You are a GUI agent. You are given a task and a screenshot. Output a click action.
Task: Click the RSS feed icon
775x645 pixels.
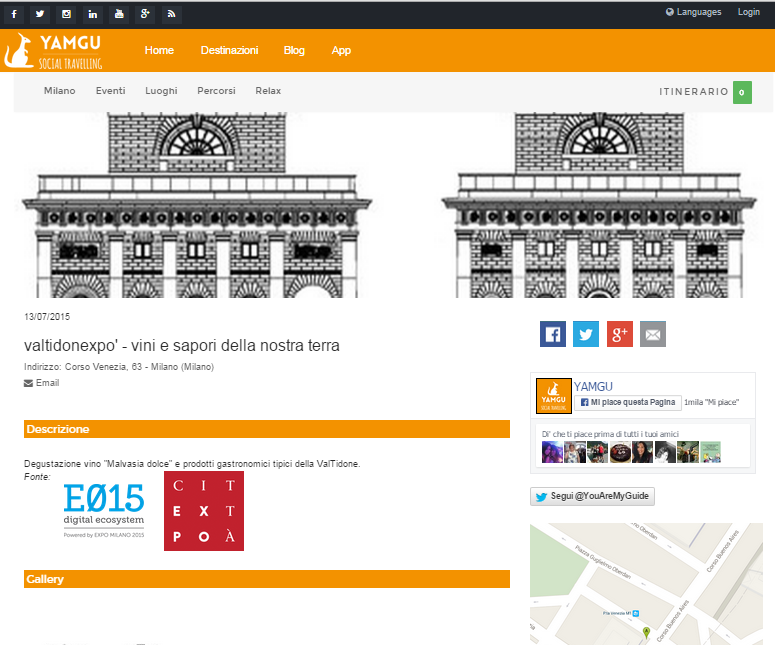(172, 14)
